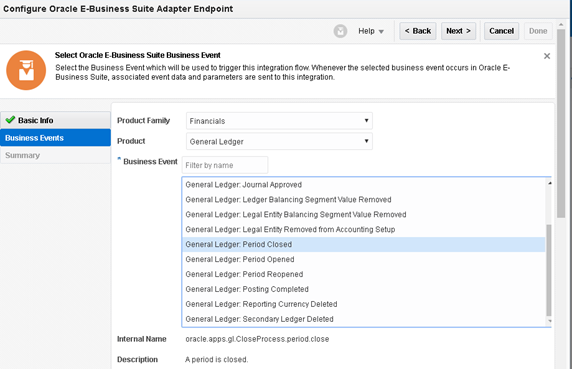Click the Next button
572x369 pixels.
pos(458,31)
